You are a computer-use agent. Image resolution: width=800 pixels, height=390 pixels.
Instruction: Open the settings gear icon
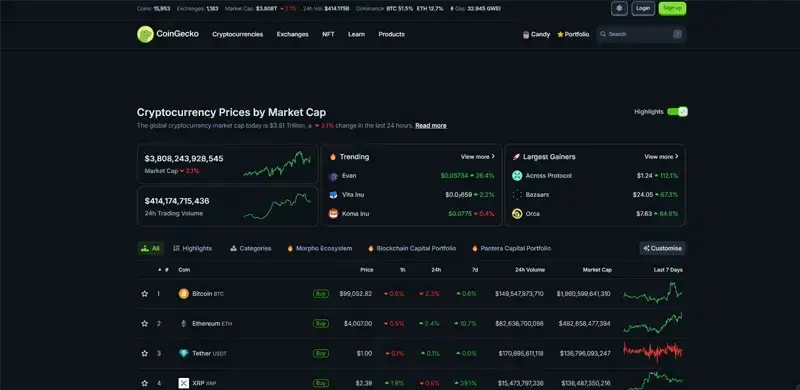pos(619,8)
